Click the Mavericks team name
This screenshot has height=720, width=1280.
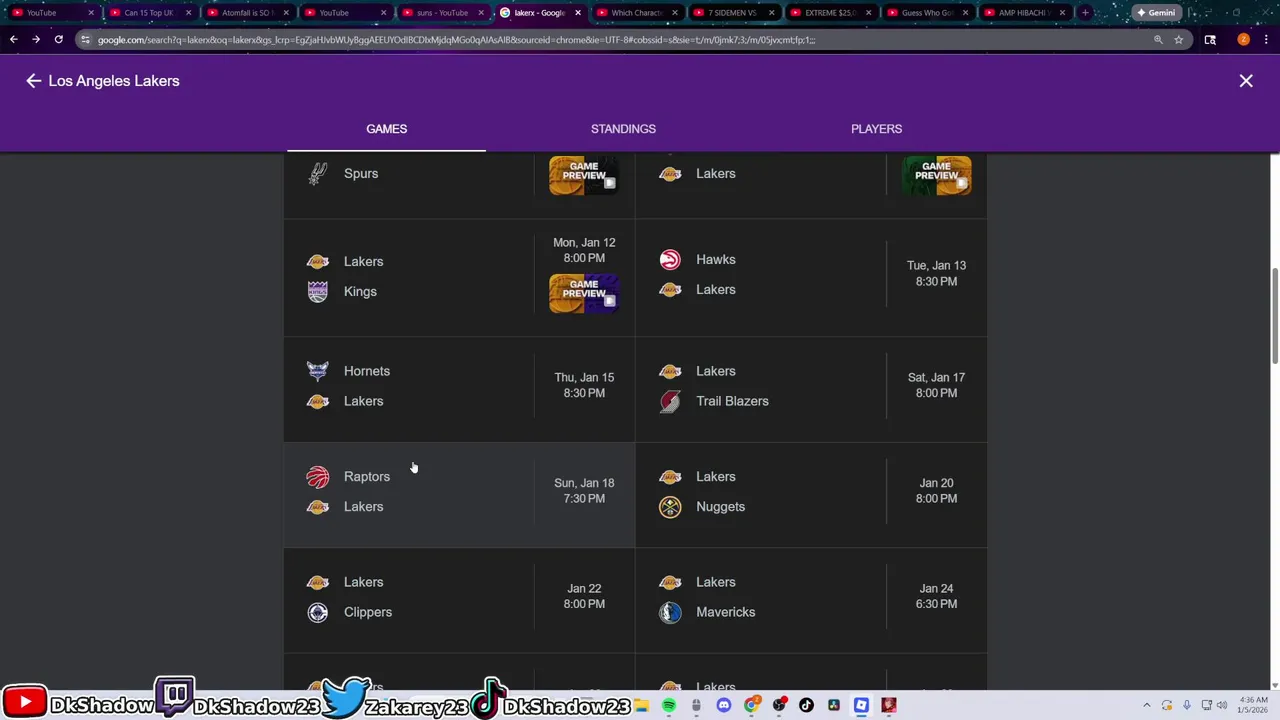[x=725, y=612]
